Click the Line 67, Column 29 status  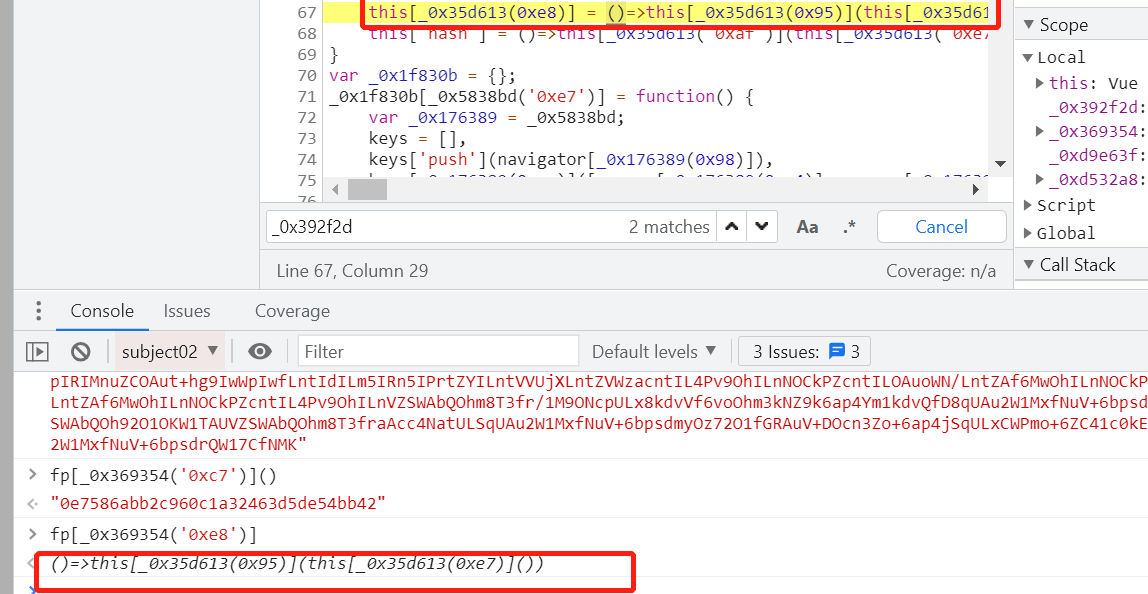[352, 271]
